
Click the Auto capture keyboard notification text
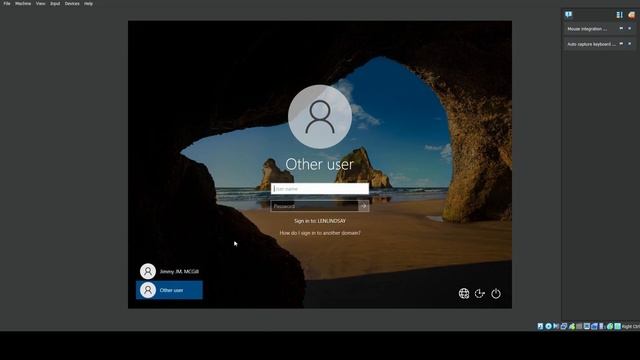click(591, 44)
